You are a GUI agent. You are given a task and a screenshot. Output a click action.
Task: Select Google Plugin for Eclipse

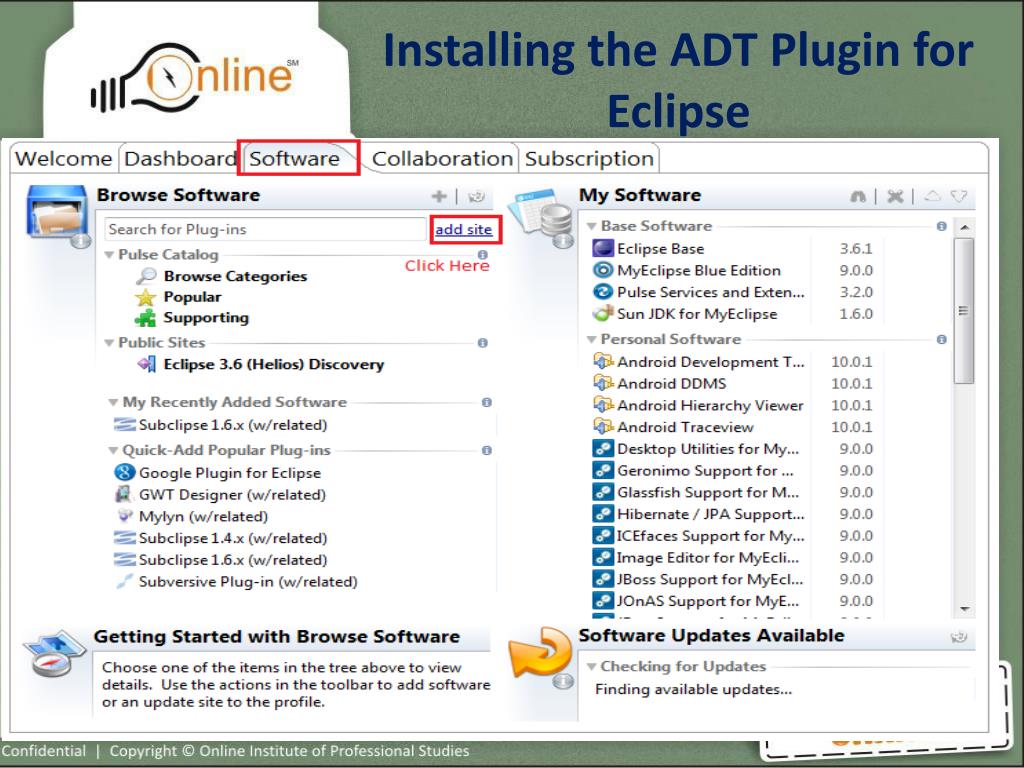pyautogui.click(x=230, y=473)
